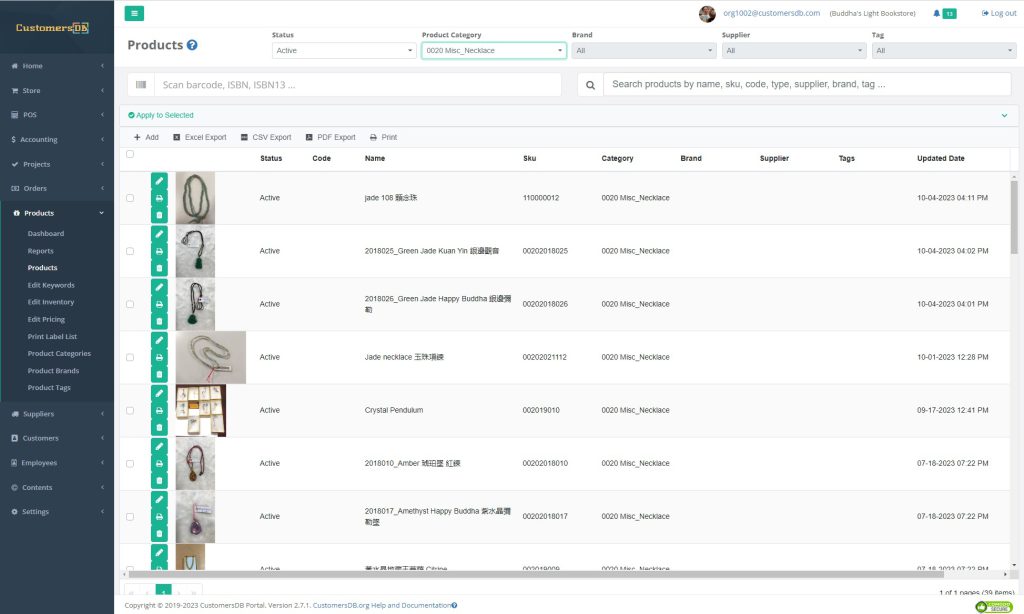The image size is (1024, 614).
Task: Select the Crystal Pendulum row checkbox
Action: (x=130, y=410)
